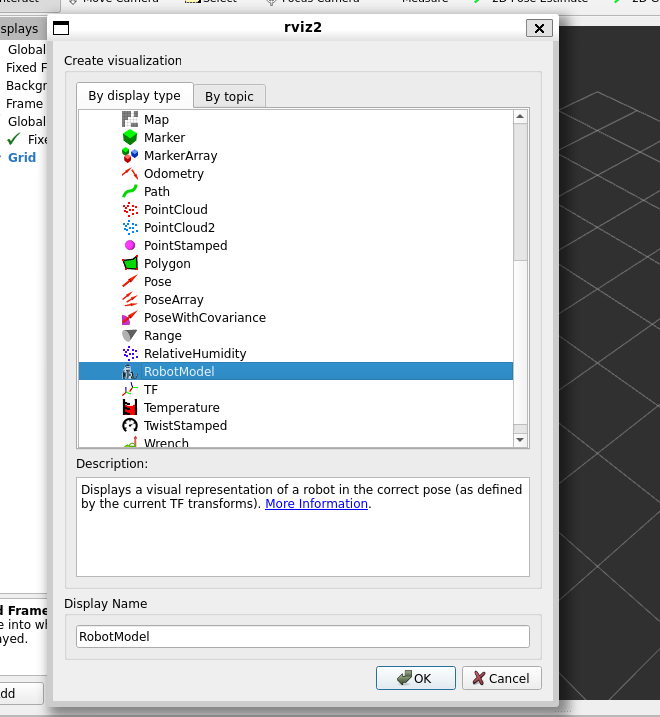Choose Odometry display type

[x=174, y=174]
